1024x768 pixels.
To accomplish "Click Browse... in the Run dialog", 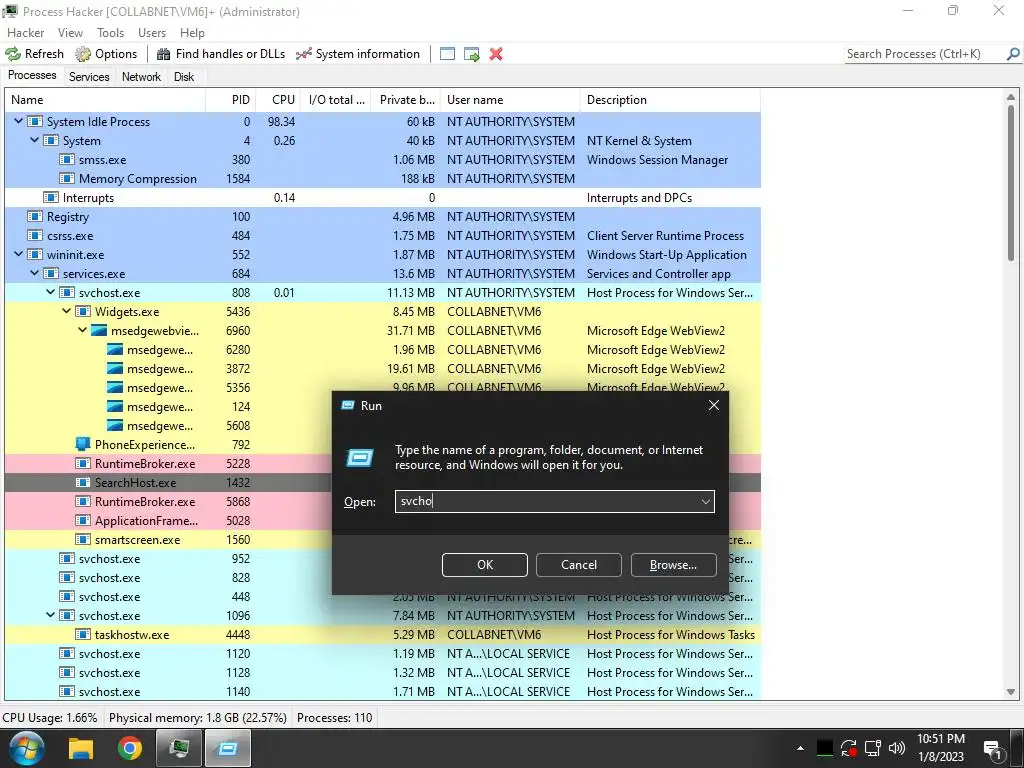I will [x=673, y=565].
